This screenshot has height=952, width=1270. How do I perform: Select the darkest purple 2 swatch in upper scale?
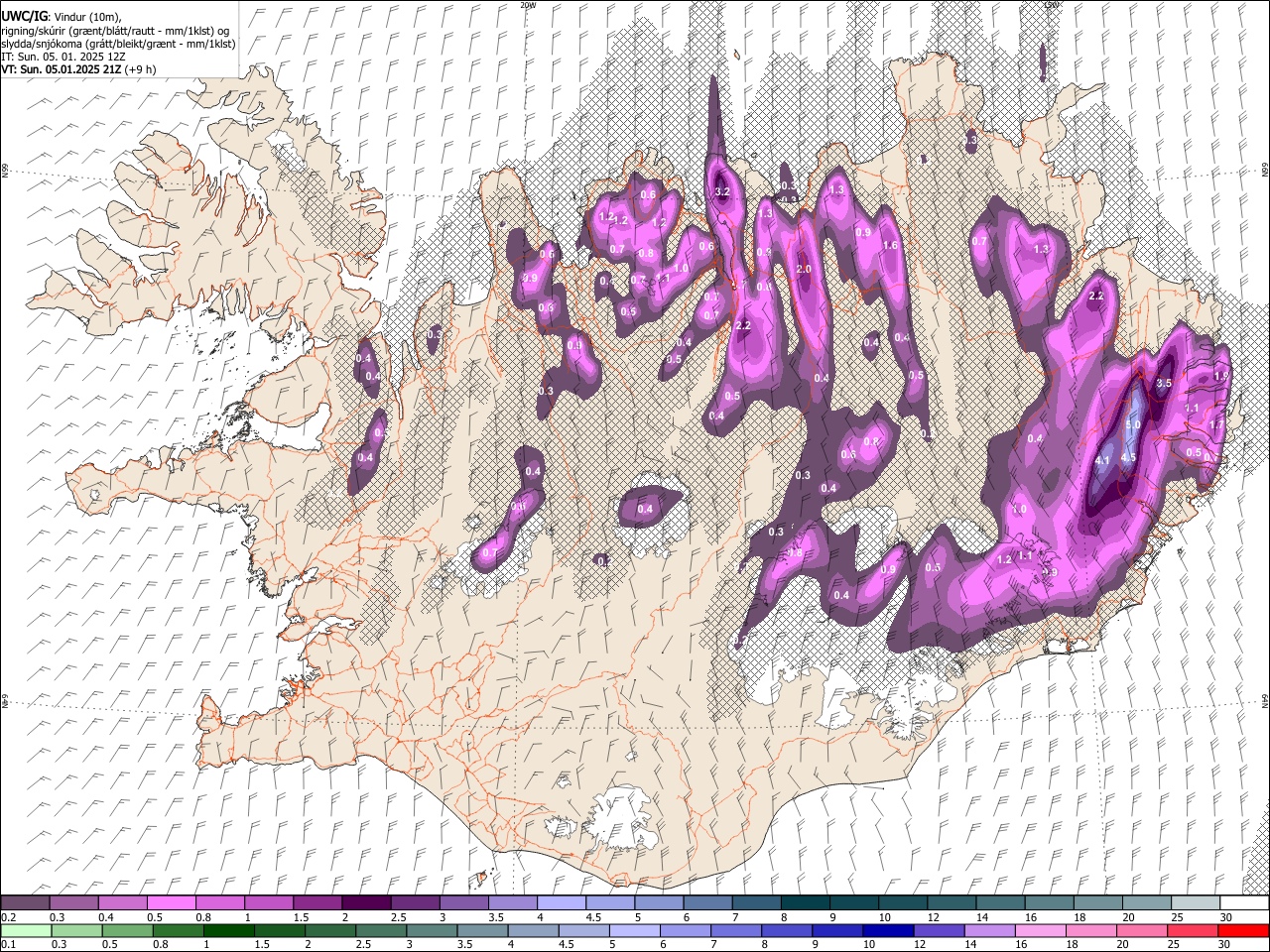tap(365, 903)
